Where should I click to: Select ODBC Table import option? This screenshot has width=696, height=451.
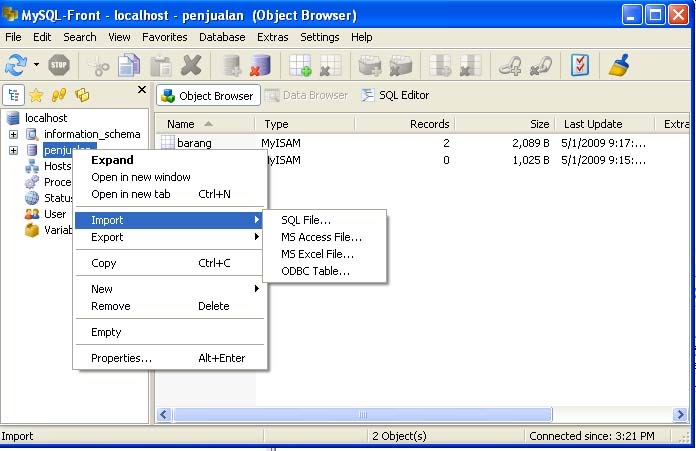coord(325,271)
